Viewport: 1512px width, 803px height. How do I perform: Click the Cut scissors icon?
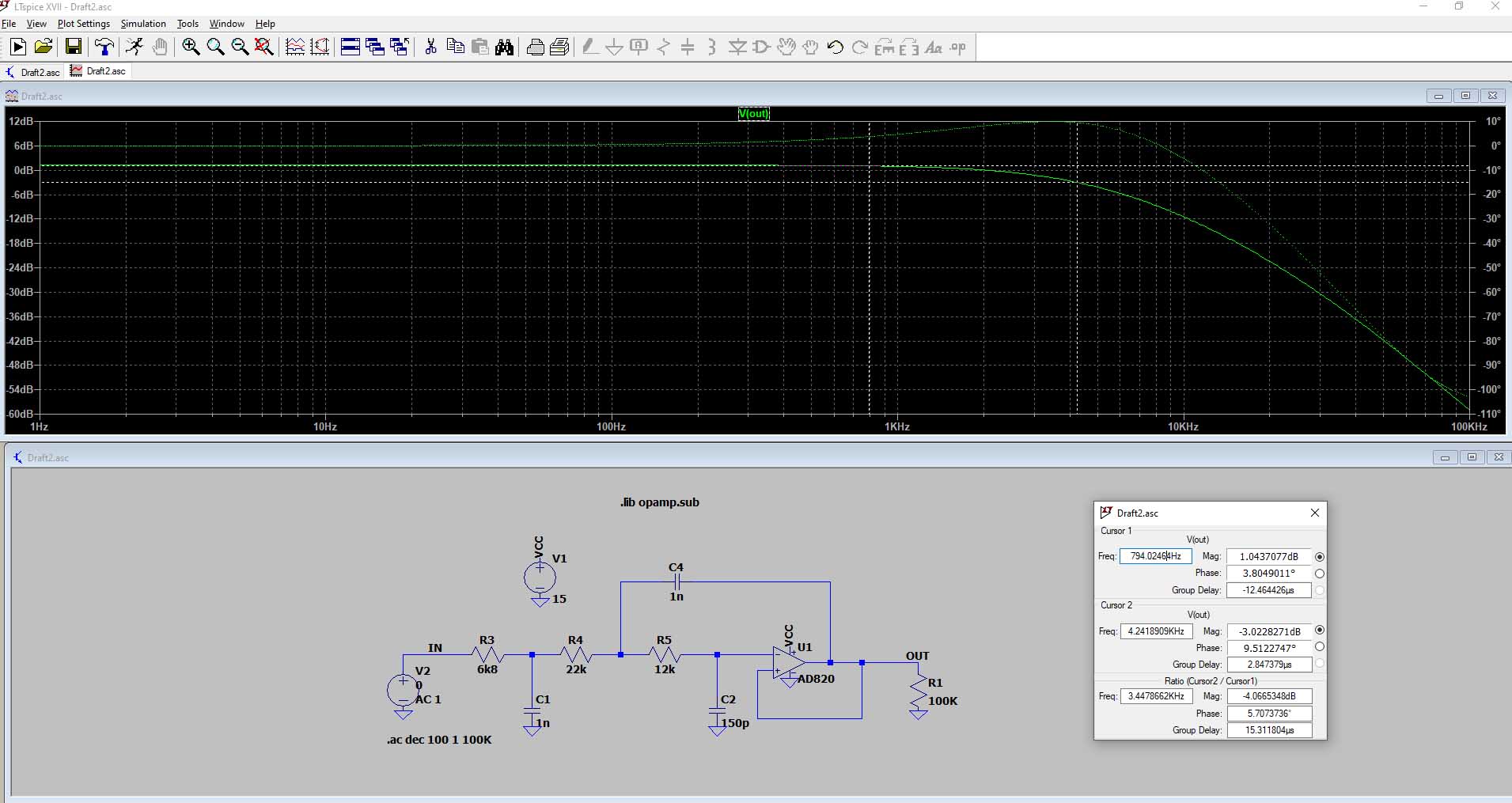coord(430,47)
